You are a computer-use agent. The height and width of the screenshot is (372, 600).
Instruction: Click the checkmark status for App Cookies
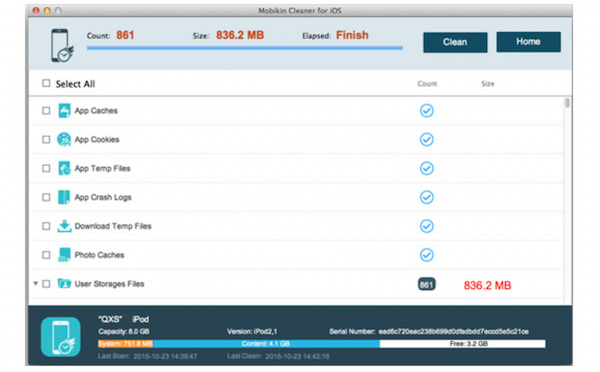[427, 139]
